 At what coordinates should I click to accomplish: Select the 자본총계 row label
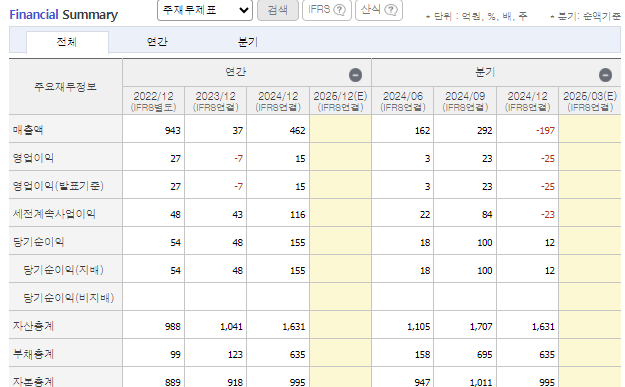tap(33, 381)
